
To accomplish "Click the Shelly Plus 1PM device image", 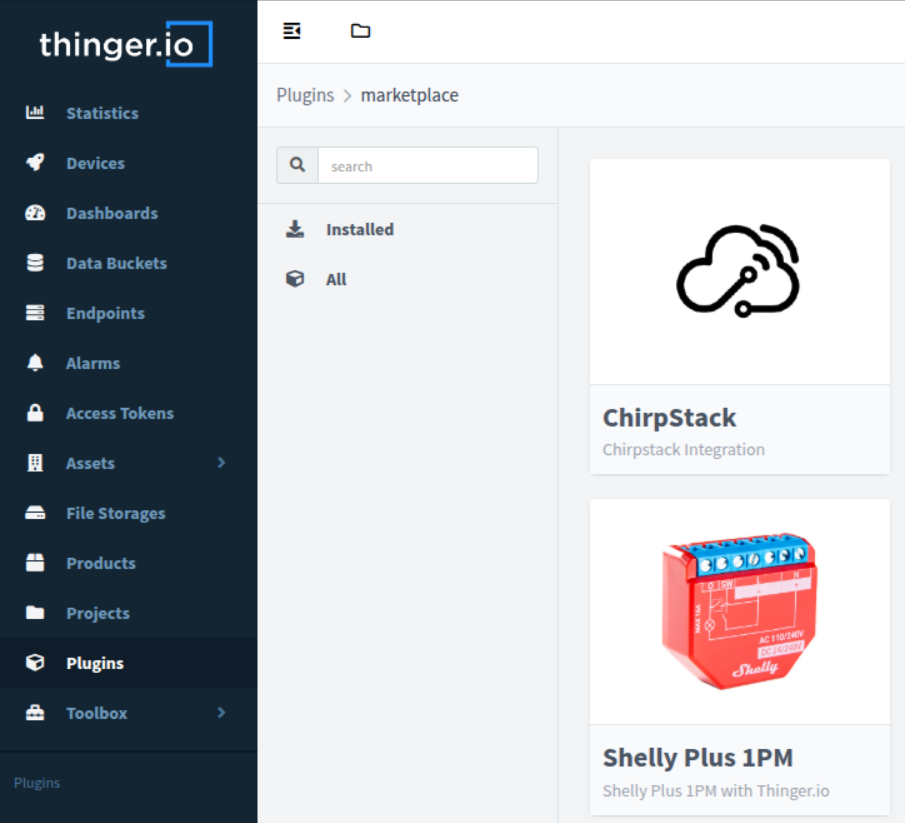I will click(739, 611).
